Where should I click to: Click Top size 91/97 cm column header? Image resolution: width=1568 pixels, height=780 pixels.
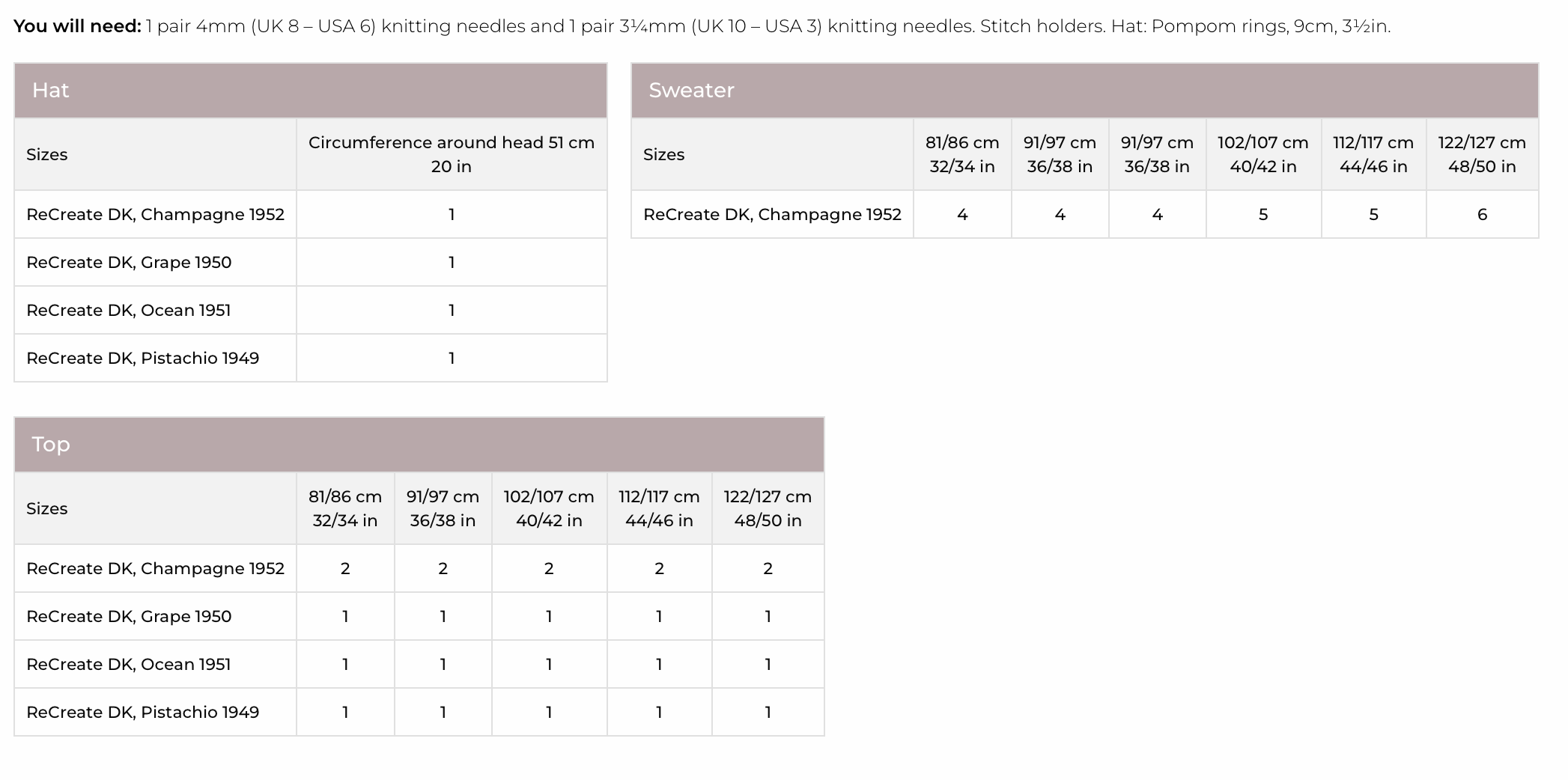443,508
